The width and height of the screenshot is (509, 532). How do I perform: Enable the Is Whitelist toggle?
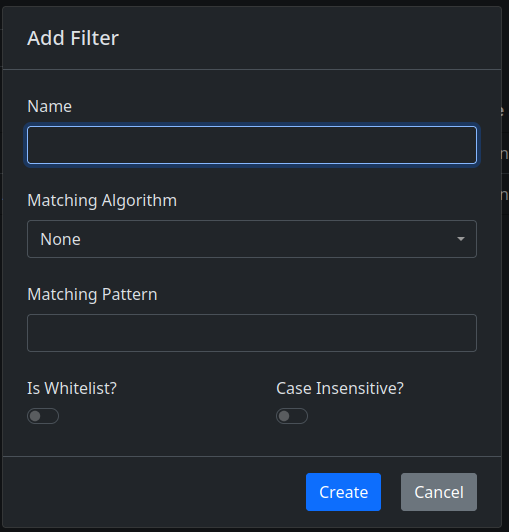pyautogui.click(x=43, y=416)
